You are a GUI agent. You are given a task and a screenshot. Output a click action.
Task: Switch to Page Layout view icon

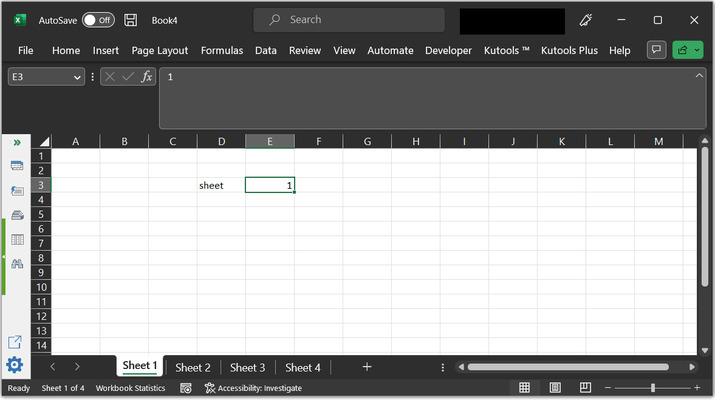tap(553, 388)
